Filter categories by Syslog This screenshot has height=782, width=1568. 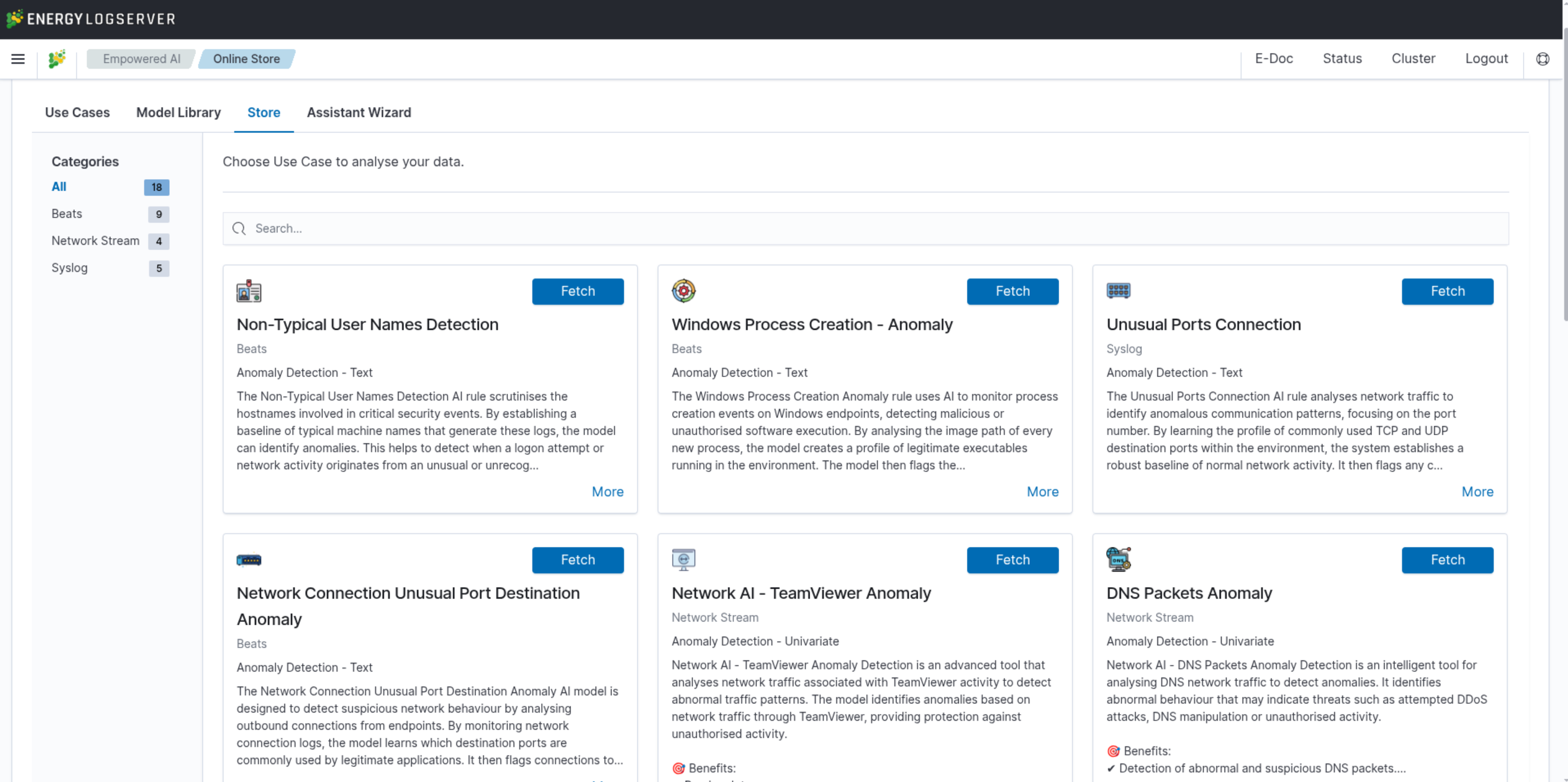pos(69,268)
